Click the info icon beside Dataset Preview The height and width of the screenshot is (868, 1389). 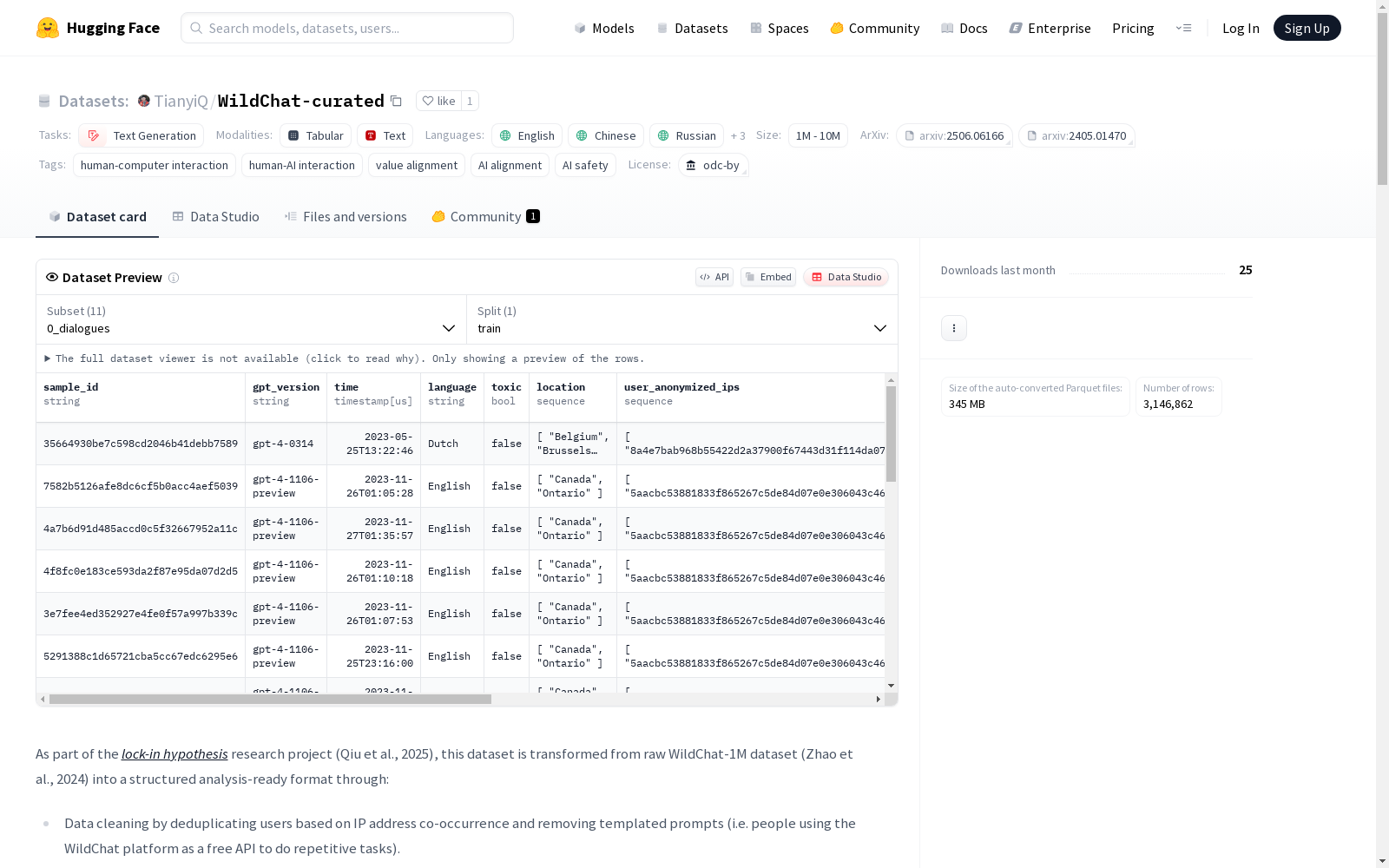[174, 278]
